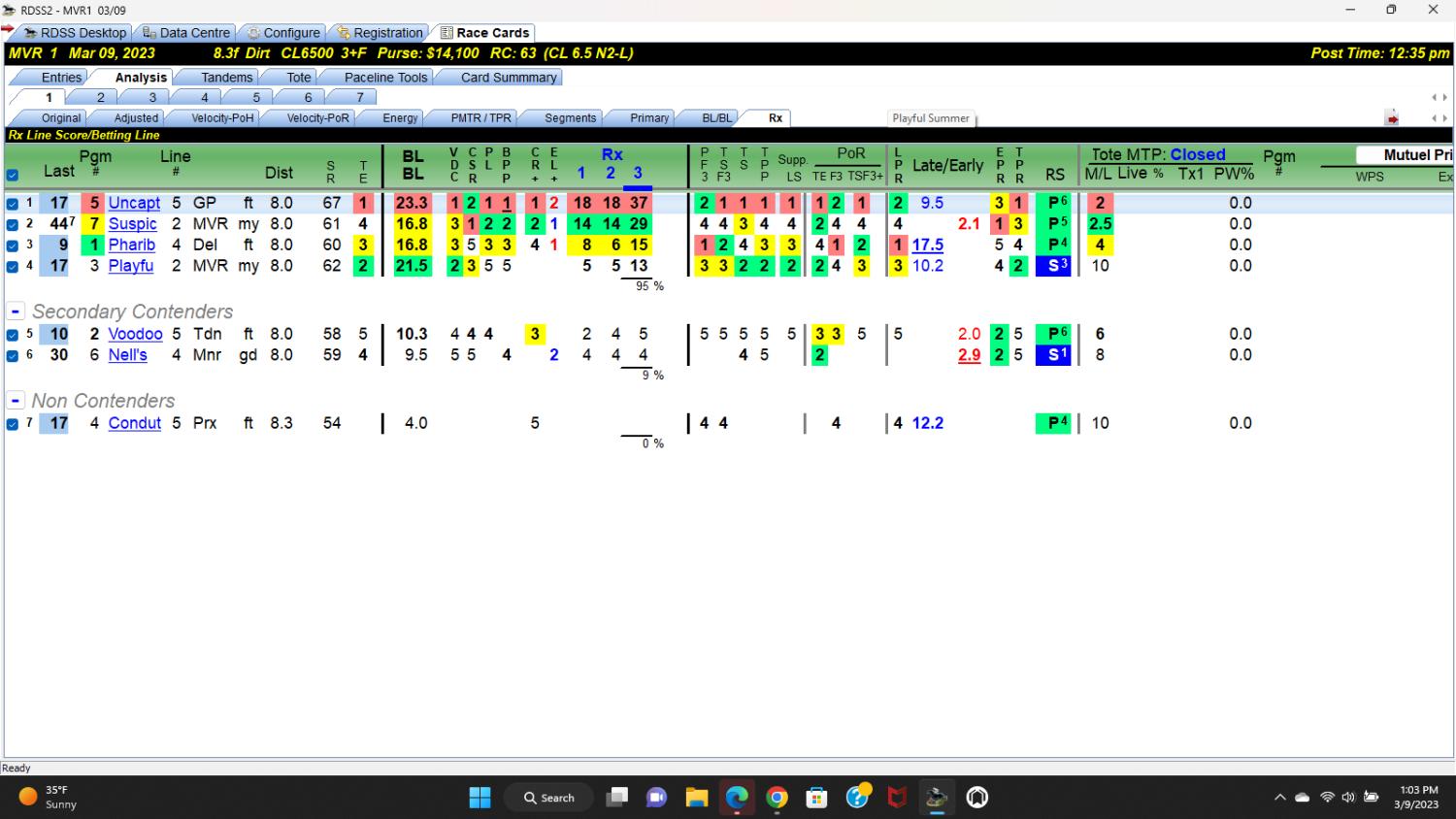Open Microsoft Edge from taskbar

[x=737, y=798]
